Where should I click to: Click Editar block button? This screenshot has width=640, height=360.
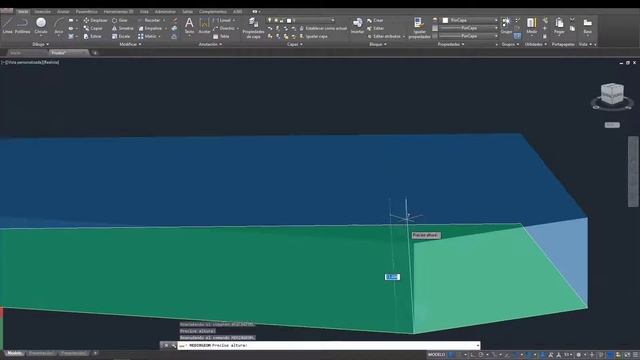click(375, 28)
